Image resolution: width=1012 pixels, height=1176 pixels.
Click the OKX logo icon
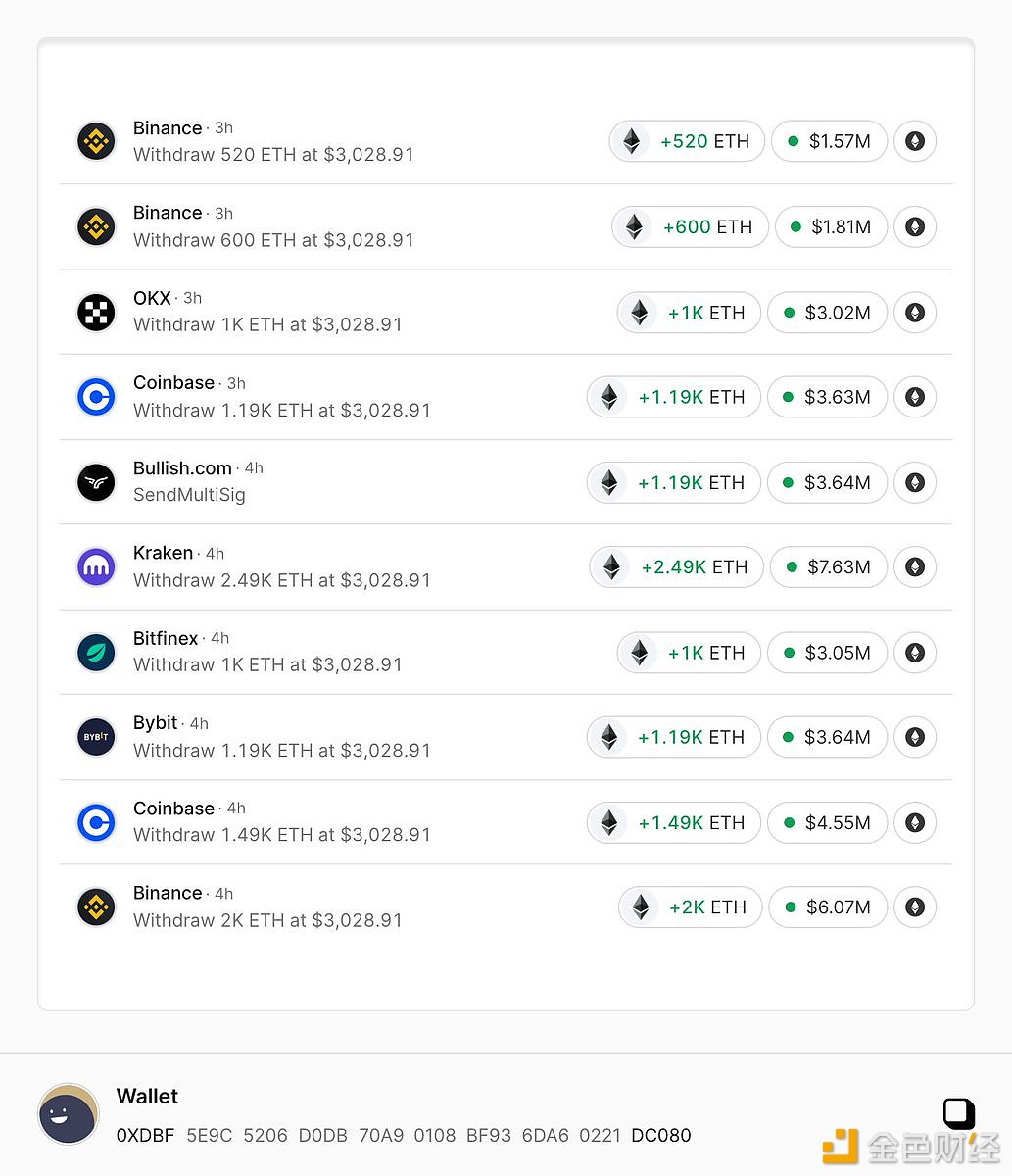96,312
